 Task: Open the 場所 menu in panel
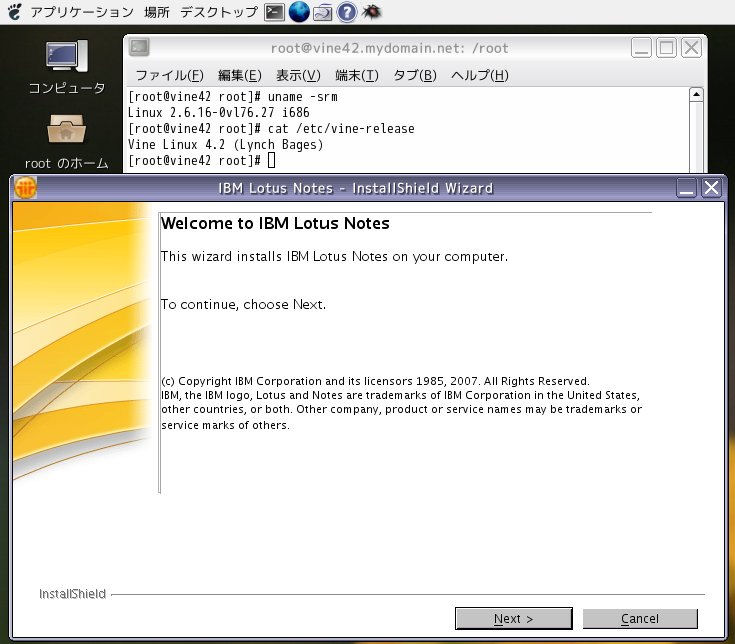coord(157,12)
